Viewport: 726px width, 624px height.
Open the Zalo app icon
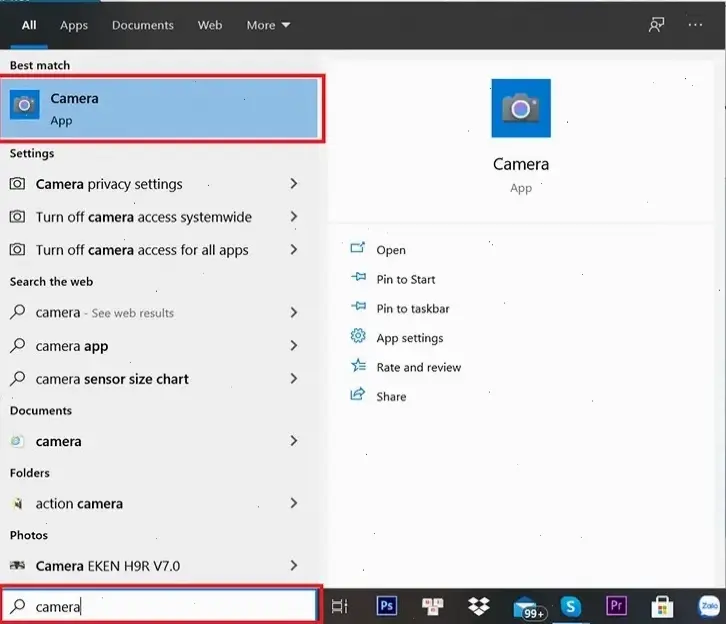pos(708,606)
